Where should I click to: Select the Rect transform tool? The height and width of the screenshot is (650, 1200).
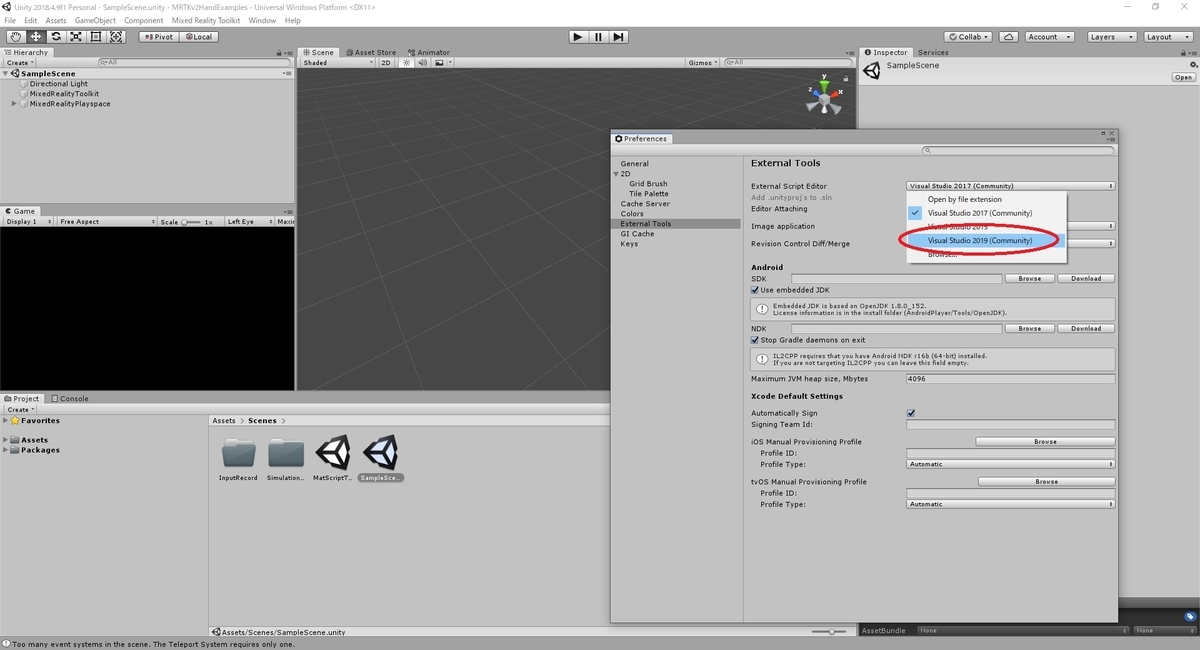tap(96, 37)
